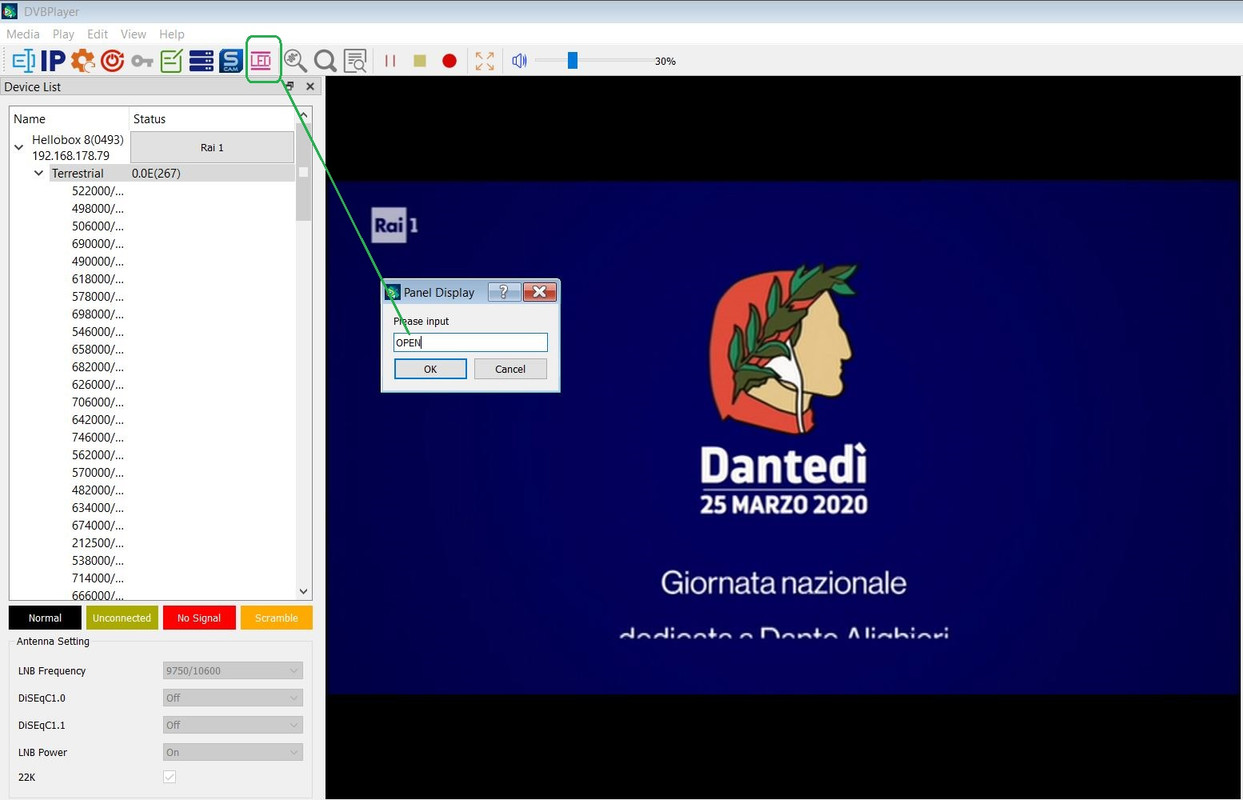Open the LNB Power dropdown
Screen dimensions: 1243x800
pos(232,752)
